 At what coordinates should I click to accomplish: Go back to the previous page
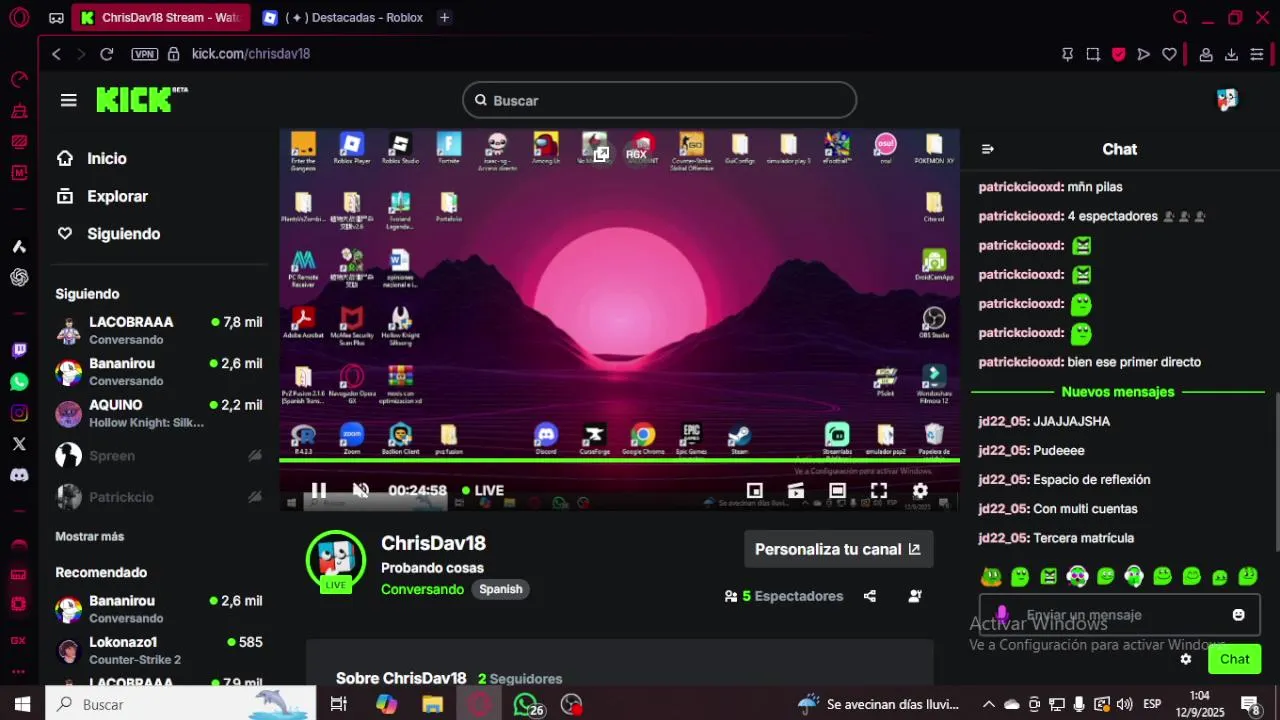[x=56, y=54]
